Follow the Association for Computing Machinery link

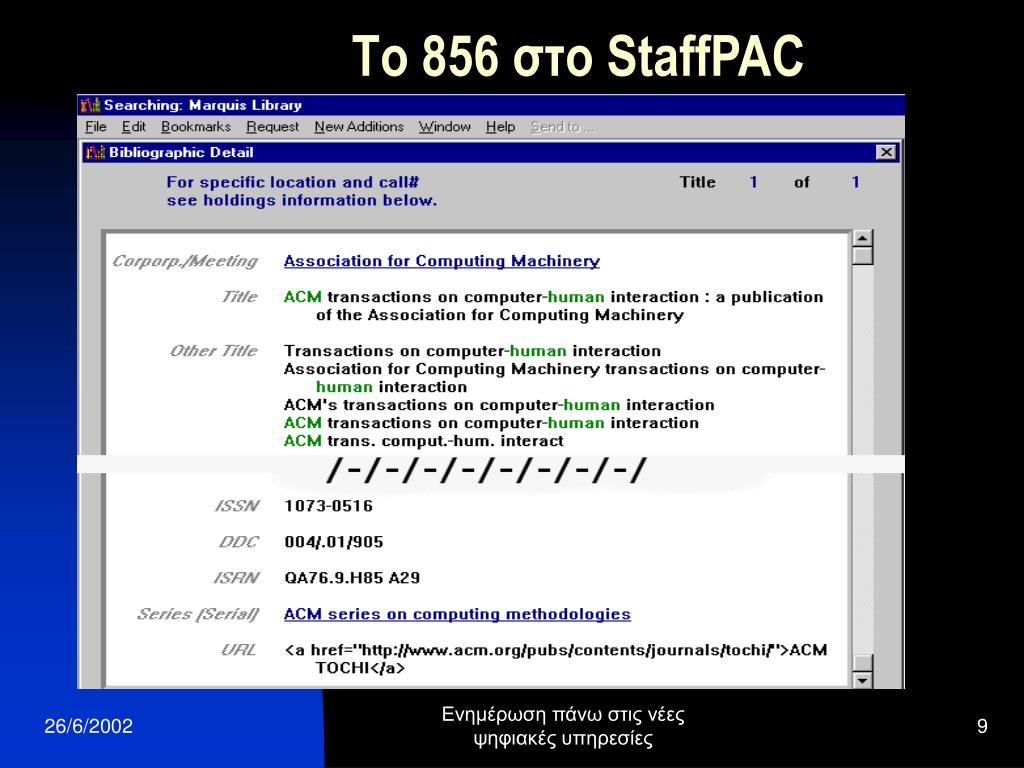point(441,261)
